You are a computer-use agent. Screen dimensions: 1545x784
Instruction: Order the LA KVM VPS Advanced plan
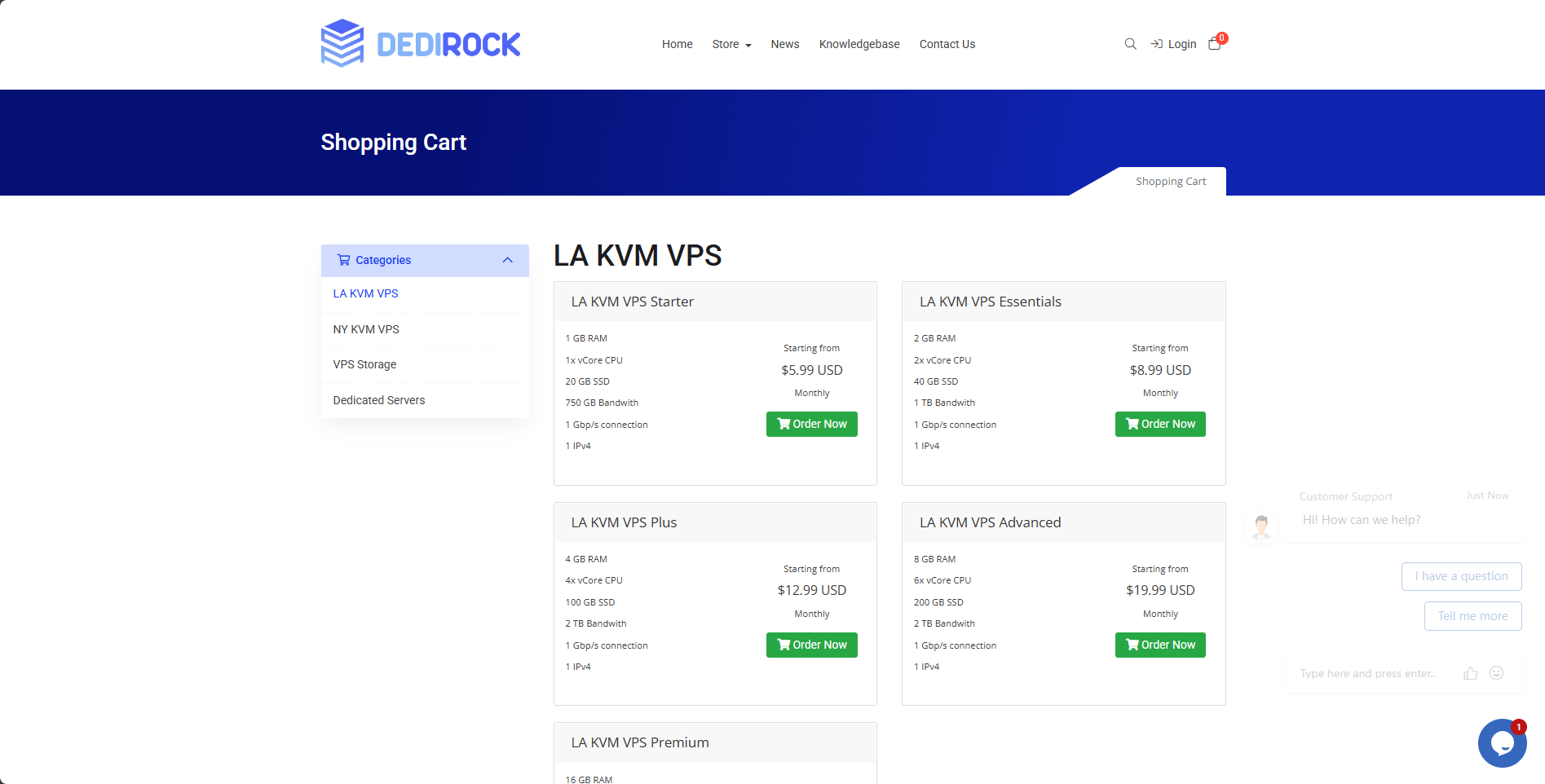(x=1159, y=645)
